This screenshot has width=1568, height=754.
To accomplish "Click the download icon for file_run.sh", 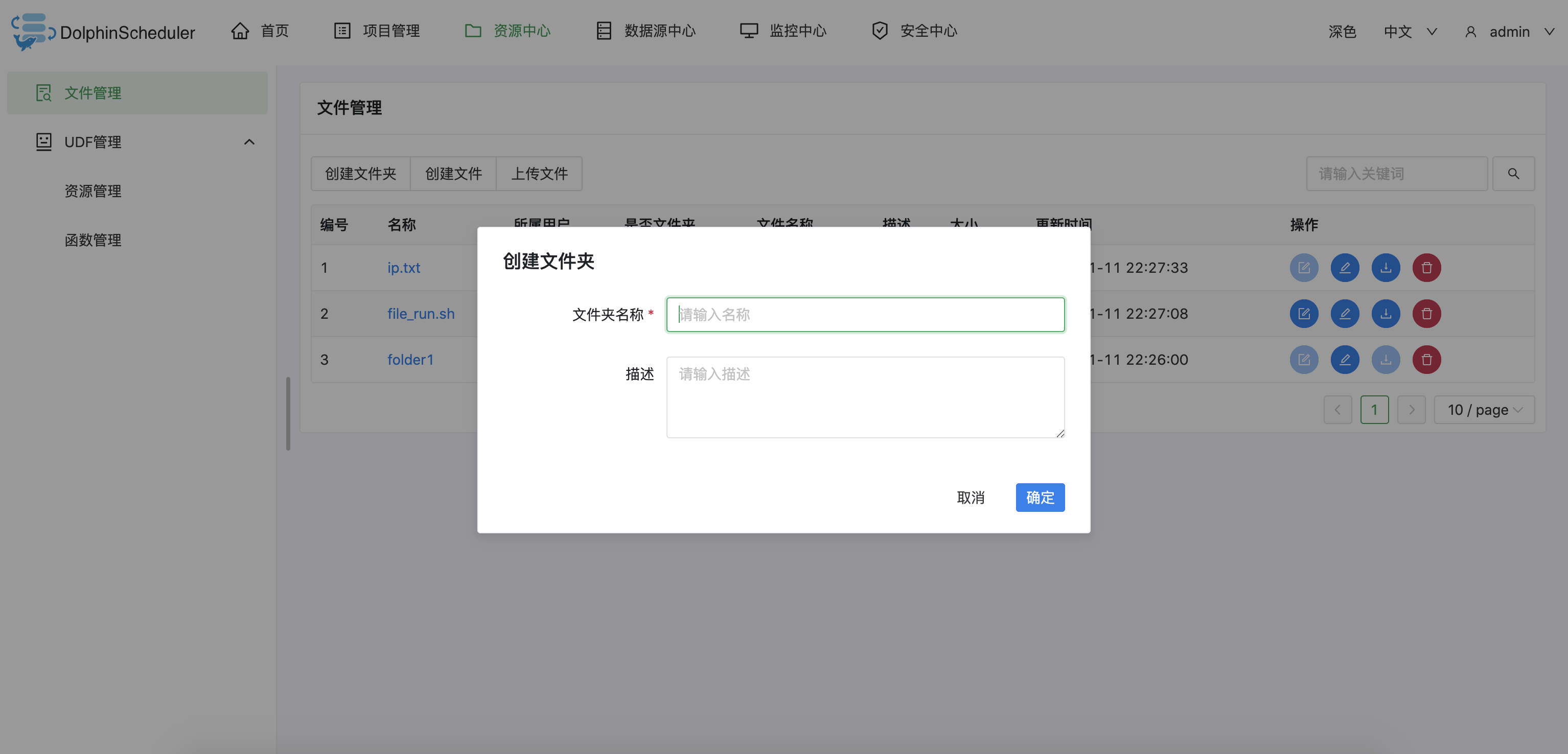I will (1386, 314).
